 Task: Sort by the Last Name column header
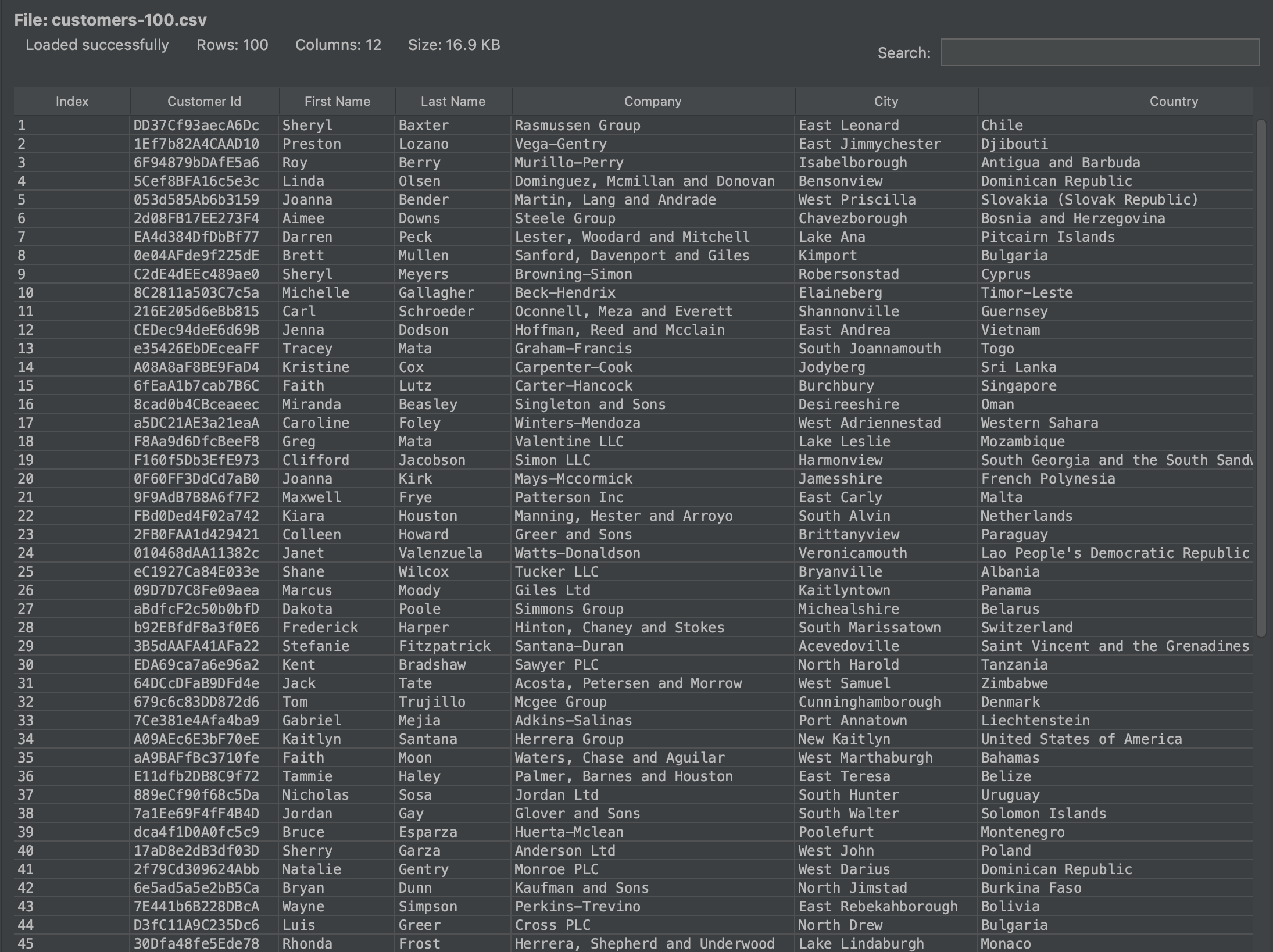click(453, 101)
